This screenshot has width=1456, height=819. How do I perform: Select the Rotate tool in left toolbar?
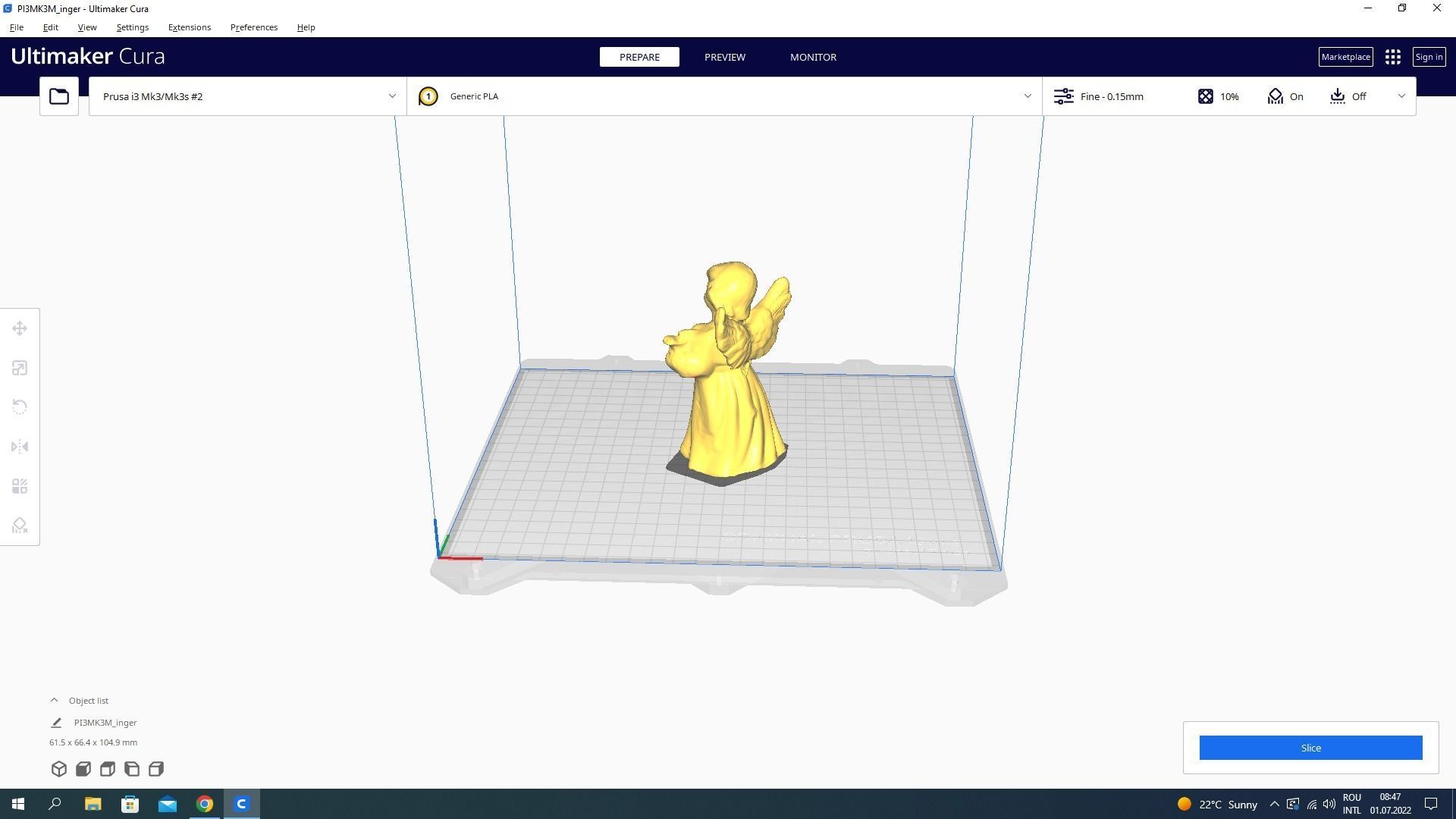coord(20,407)
